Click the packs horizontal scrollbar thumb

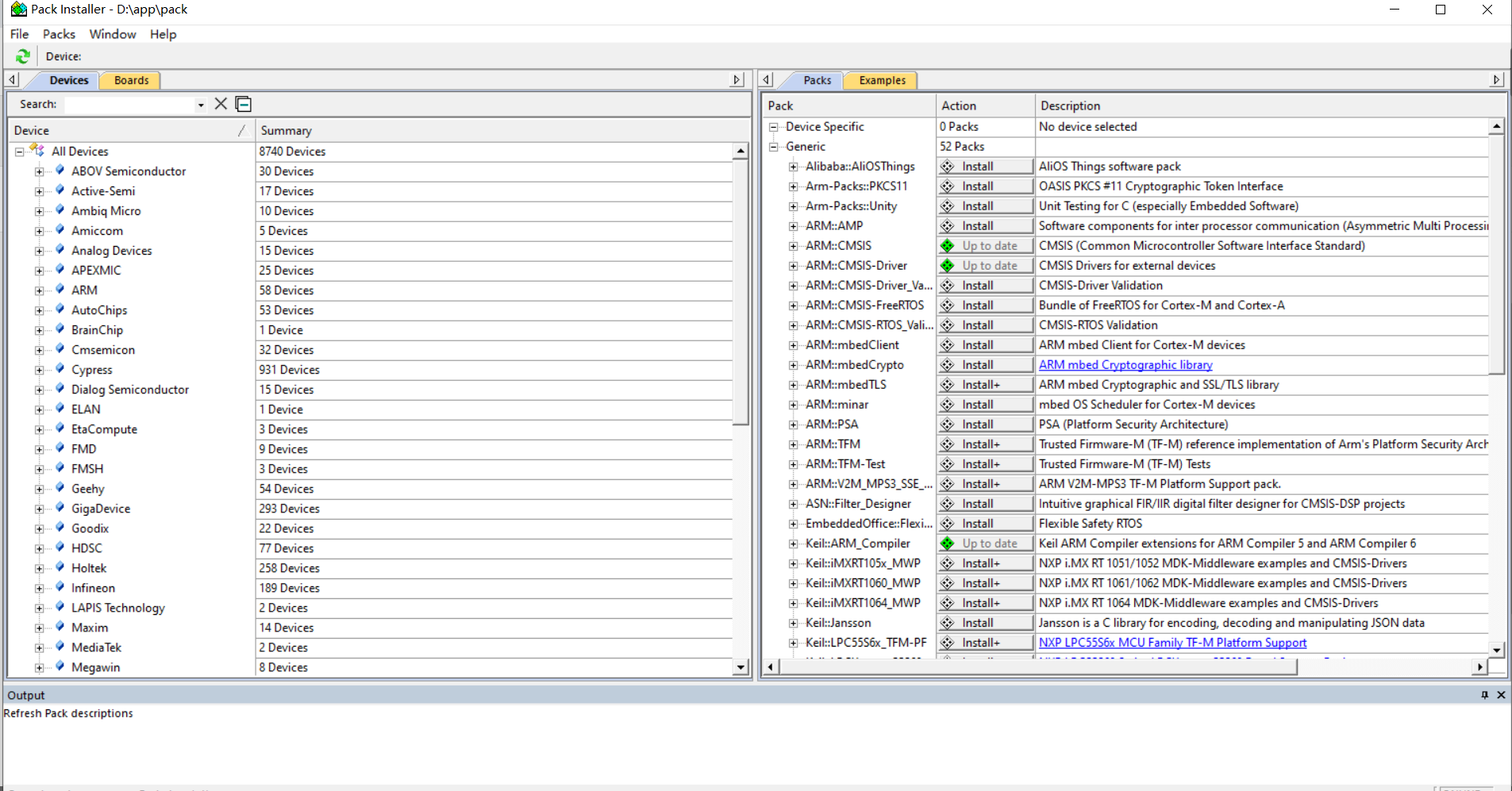coord(1038,667)
